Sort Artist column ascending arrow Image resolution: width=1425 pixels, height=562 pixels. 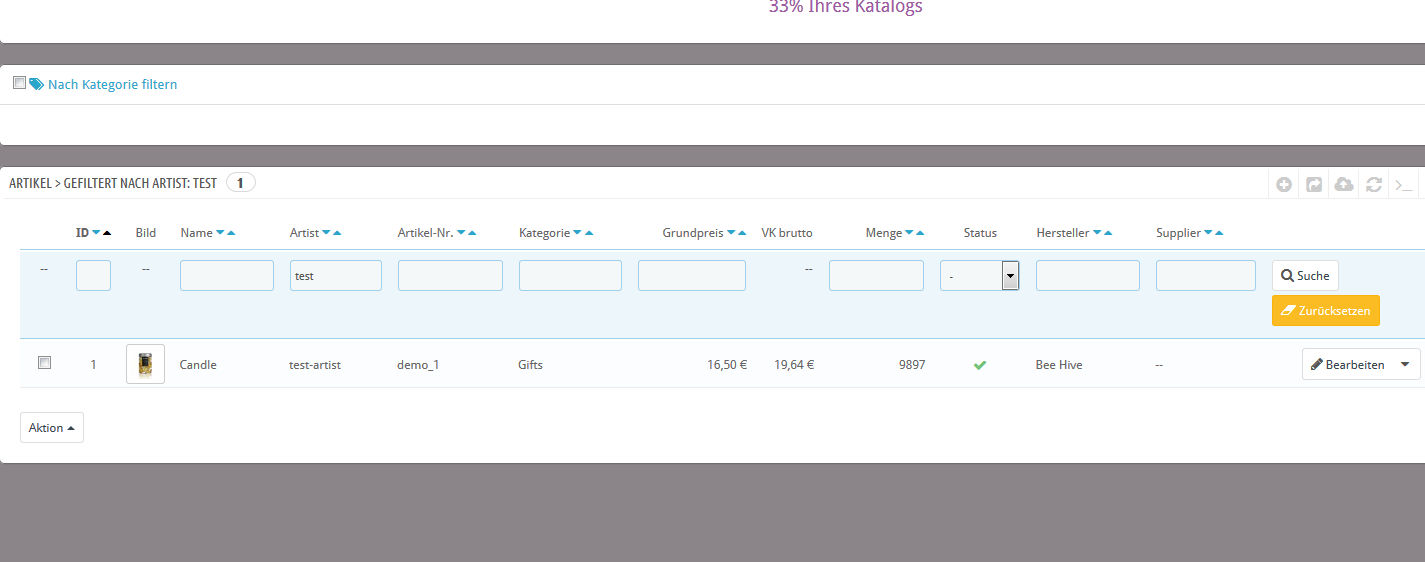pos(337,233)
